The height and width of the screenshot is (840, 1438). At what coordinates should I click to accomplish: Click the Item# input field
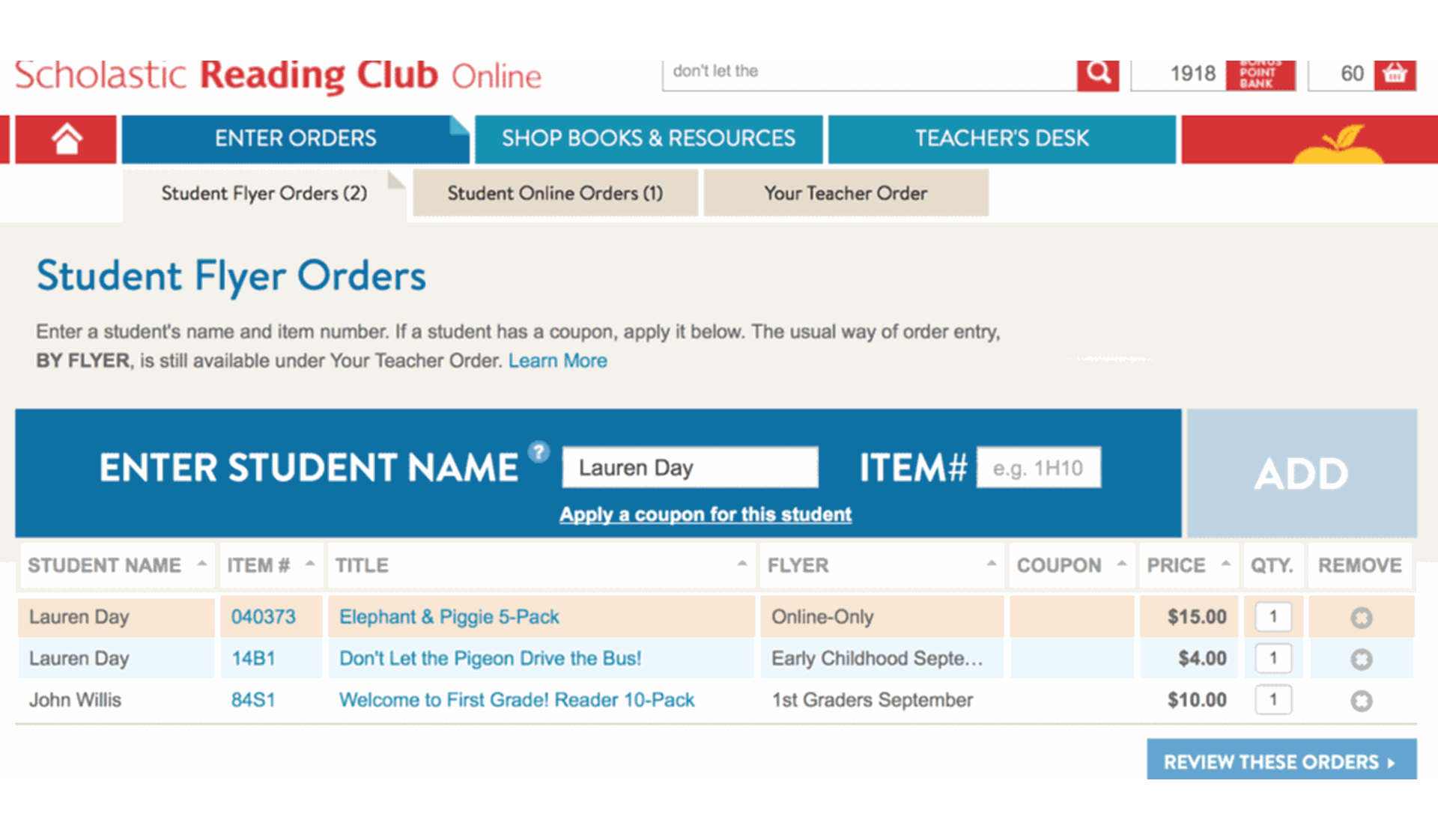pyautogui.click(x=1038, y=468)
